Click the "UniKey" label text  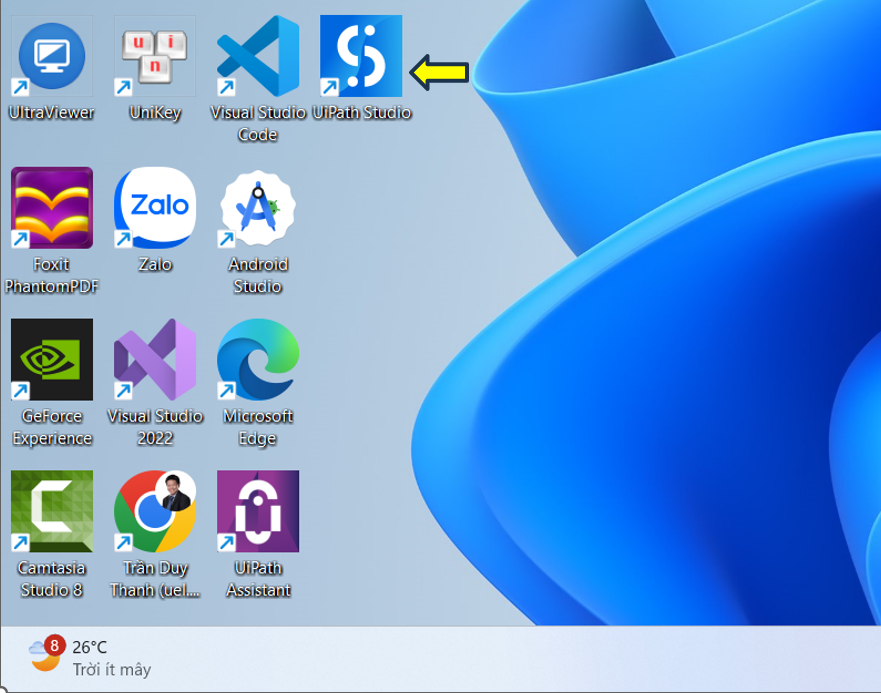155,114
